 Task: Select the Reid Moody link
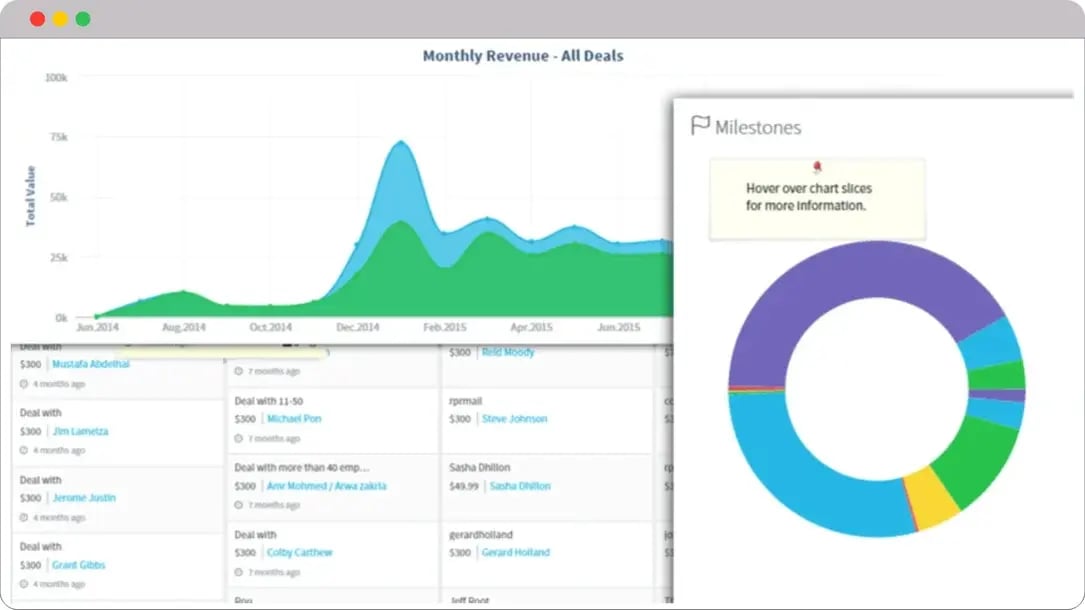(508, 352)
